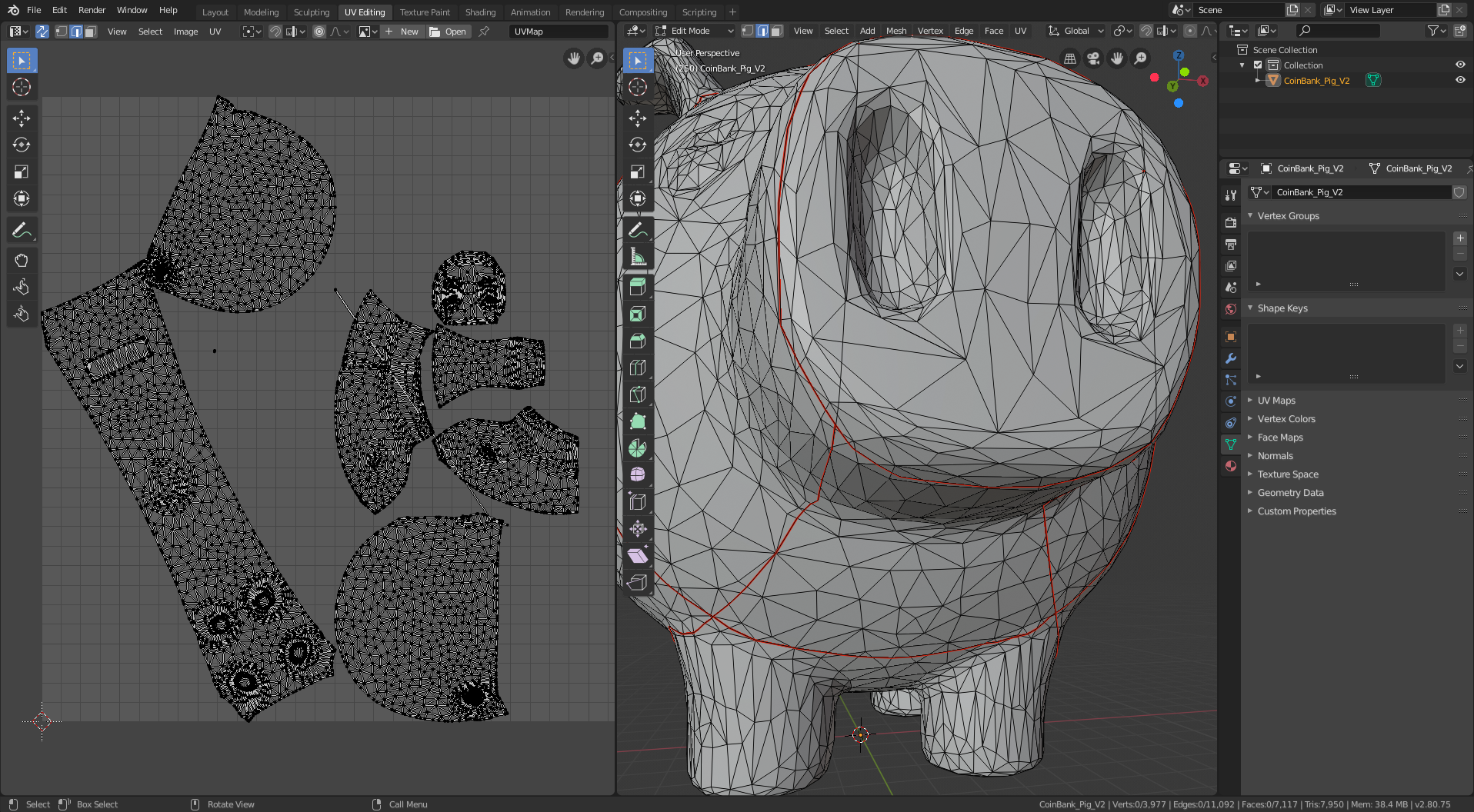Uncheck the Collection visibility checkbox
This screenshot has height=812, width=1474.
[x=1258, y=65]
